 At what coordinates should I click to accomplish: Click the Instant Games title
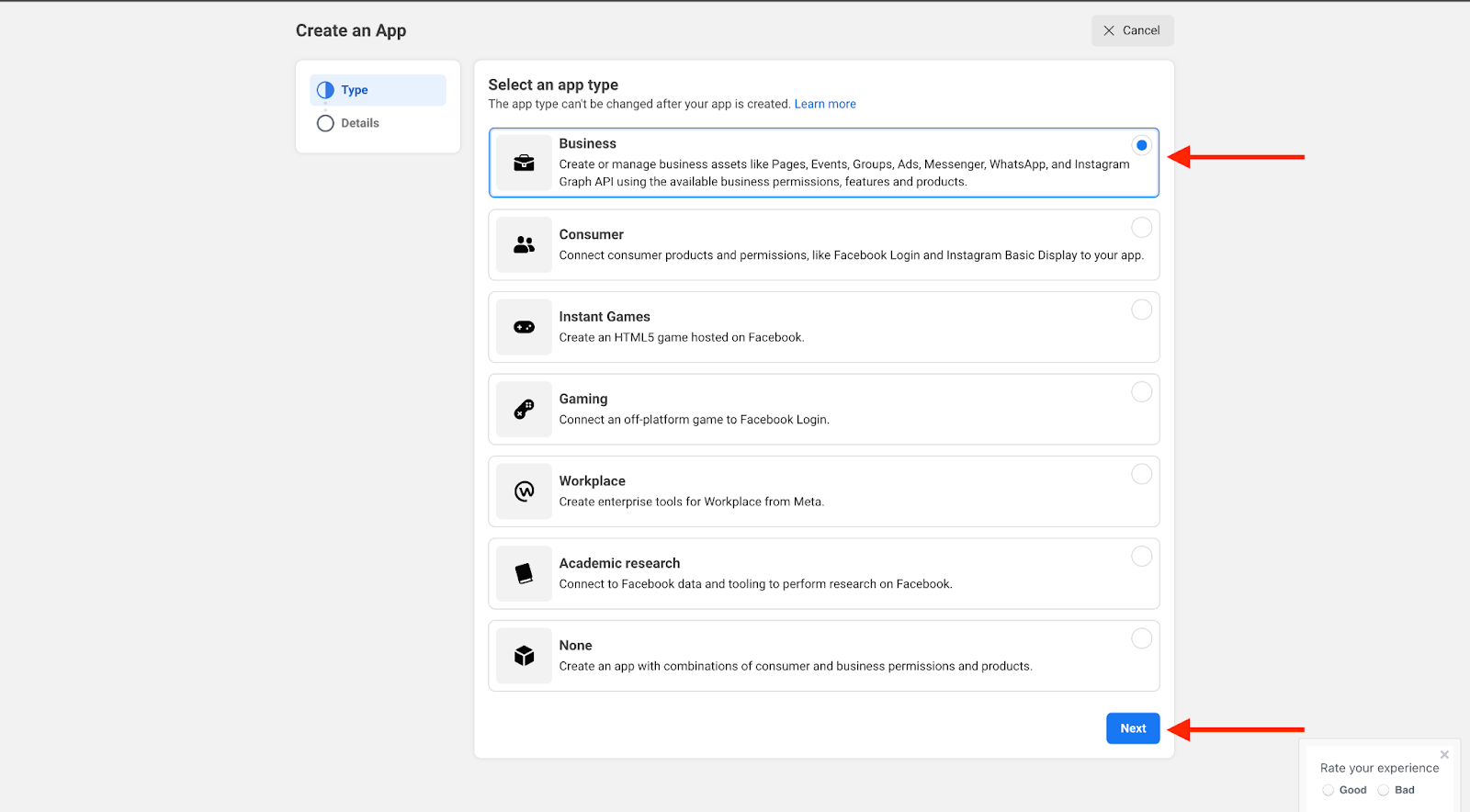click(605, 317)
